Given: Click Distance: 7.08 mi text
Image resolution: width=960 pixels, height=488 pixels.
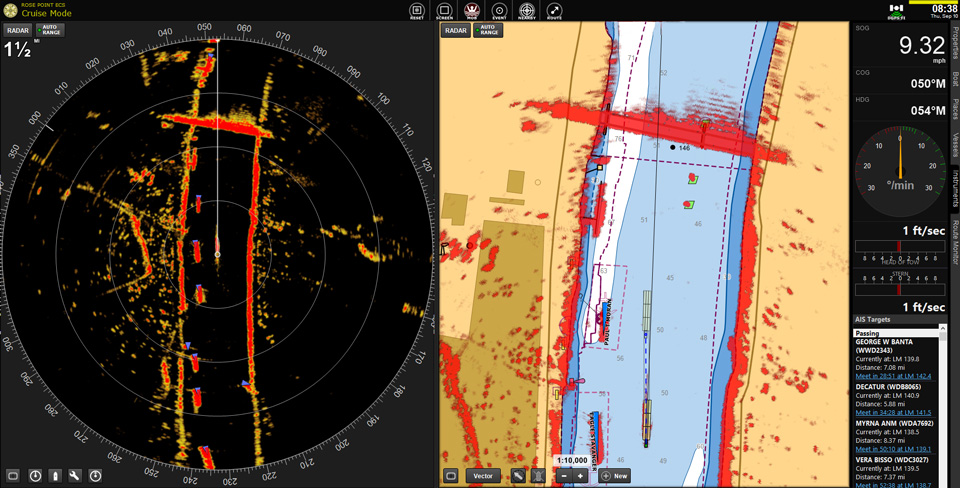Looking at the screenshot, I should click(x=880, y=367).
